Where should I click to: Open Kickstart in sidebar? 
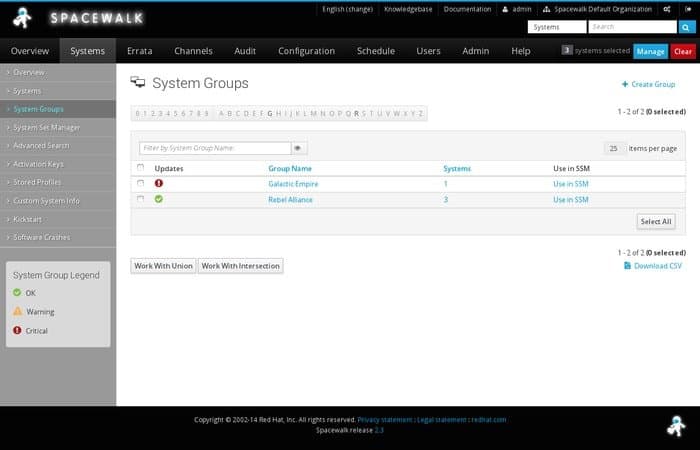click(x=58, y=219)
